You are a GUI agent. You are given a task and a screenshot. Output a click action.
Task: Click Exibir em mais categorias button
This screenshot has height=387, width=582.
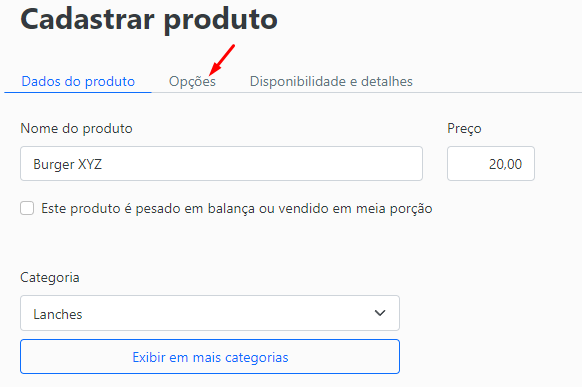tap(210, 357)
